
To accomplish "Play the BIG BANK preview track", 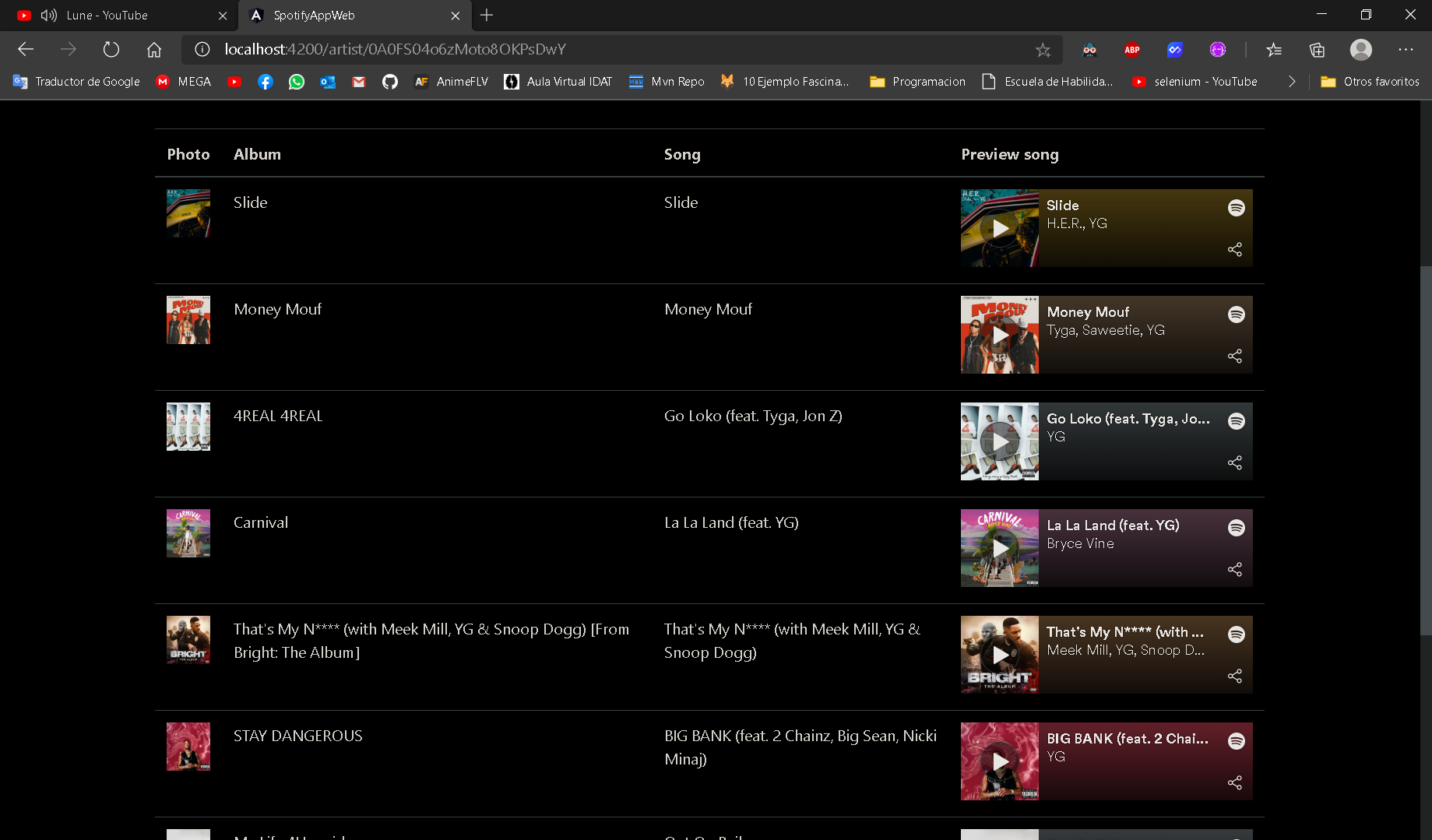I will click(x=999, y=761).
